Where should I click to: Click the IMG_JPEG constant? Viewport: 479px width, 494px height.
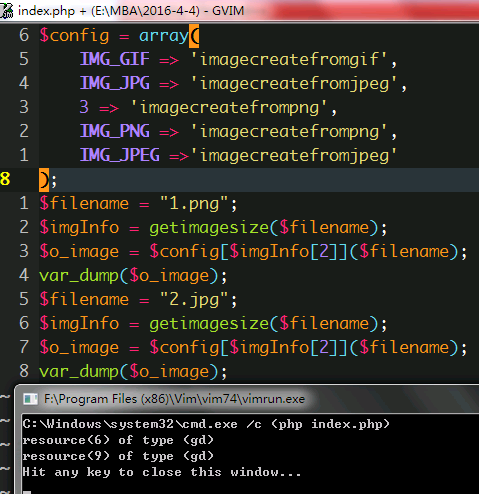pyautogui.click(x=120, y=155)
